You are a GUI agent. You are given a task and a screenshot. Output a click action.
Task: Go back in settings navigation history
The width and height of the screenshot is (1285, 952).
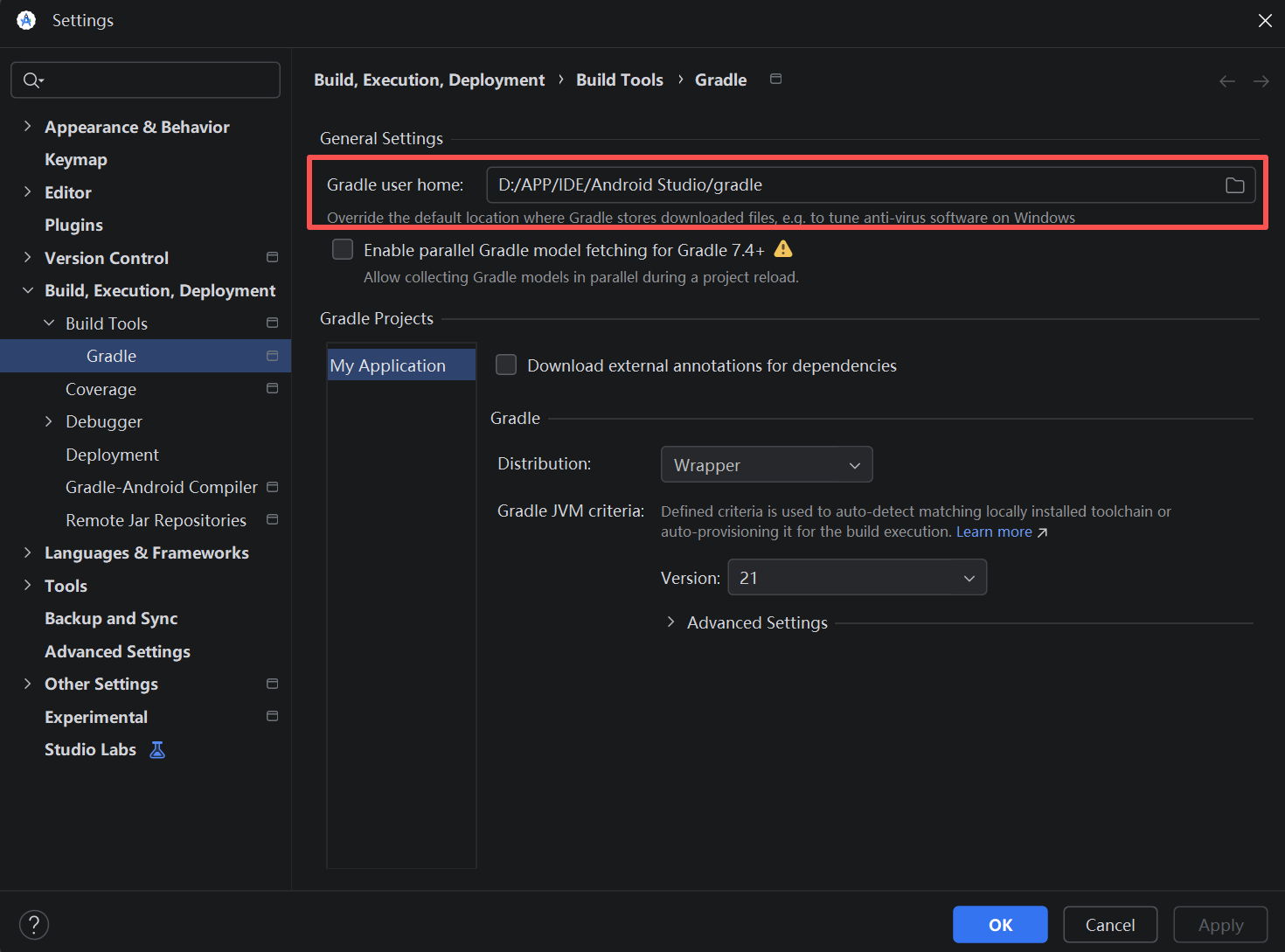pyautogui.click(x=1227, y=80)
